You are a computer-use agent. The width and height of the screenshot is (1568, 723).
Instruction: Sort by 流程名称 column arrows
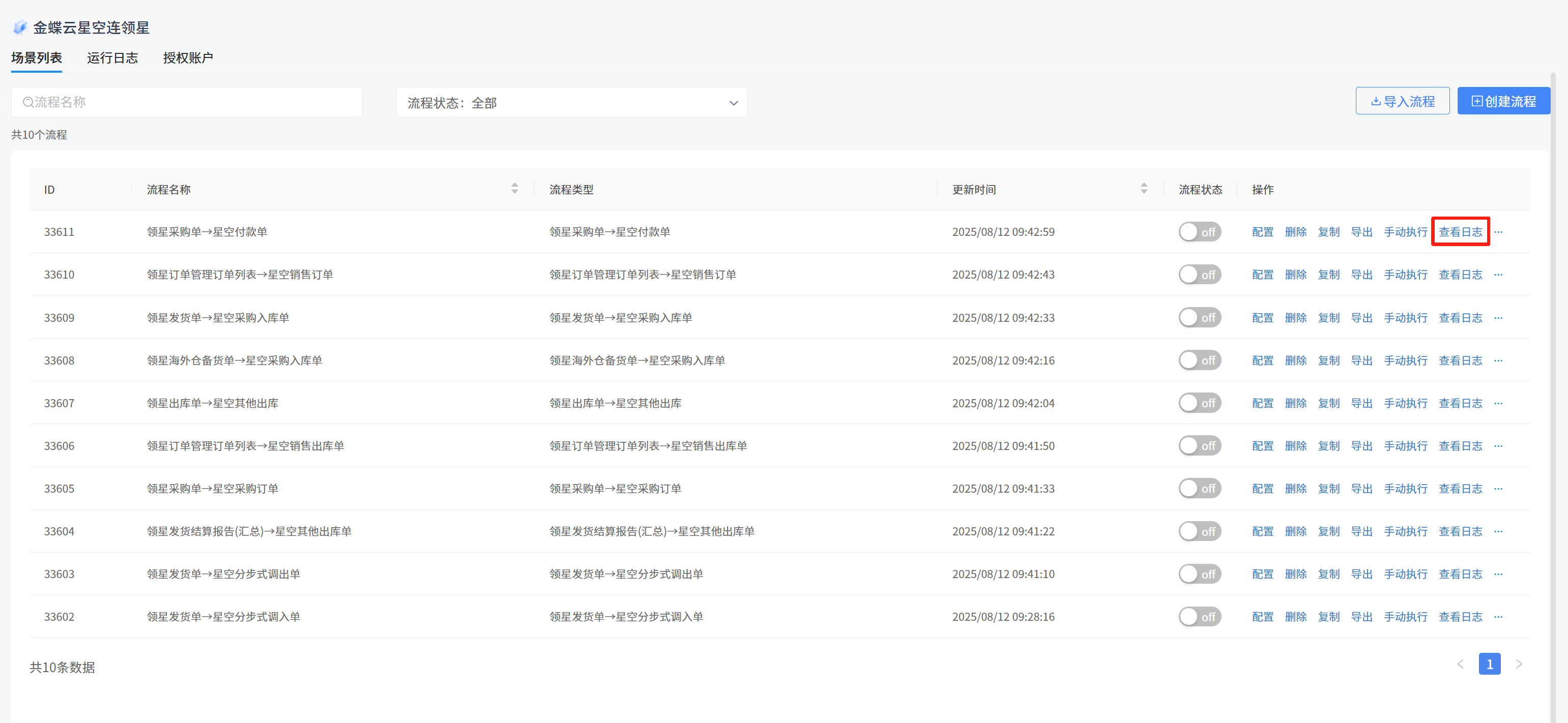[x=514, y=189]
